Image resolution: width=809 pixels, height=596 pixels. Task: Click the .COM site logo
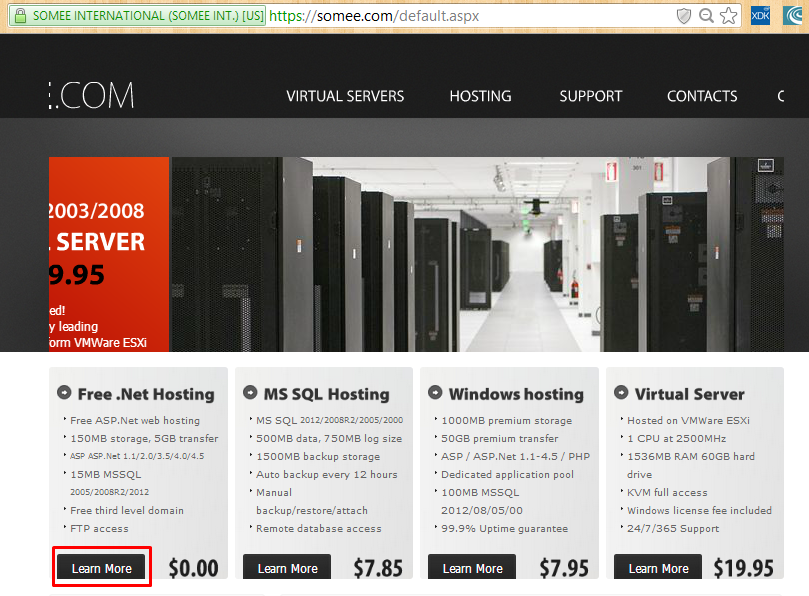click(92, 95)
